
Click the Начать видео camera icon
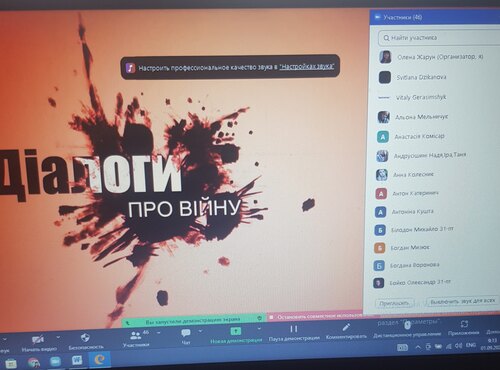coord(38,340)
